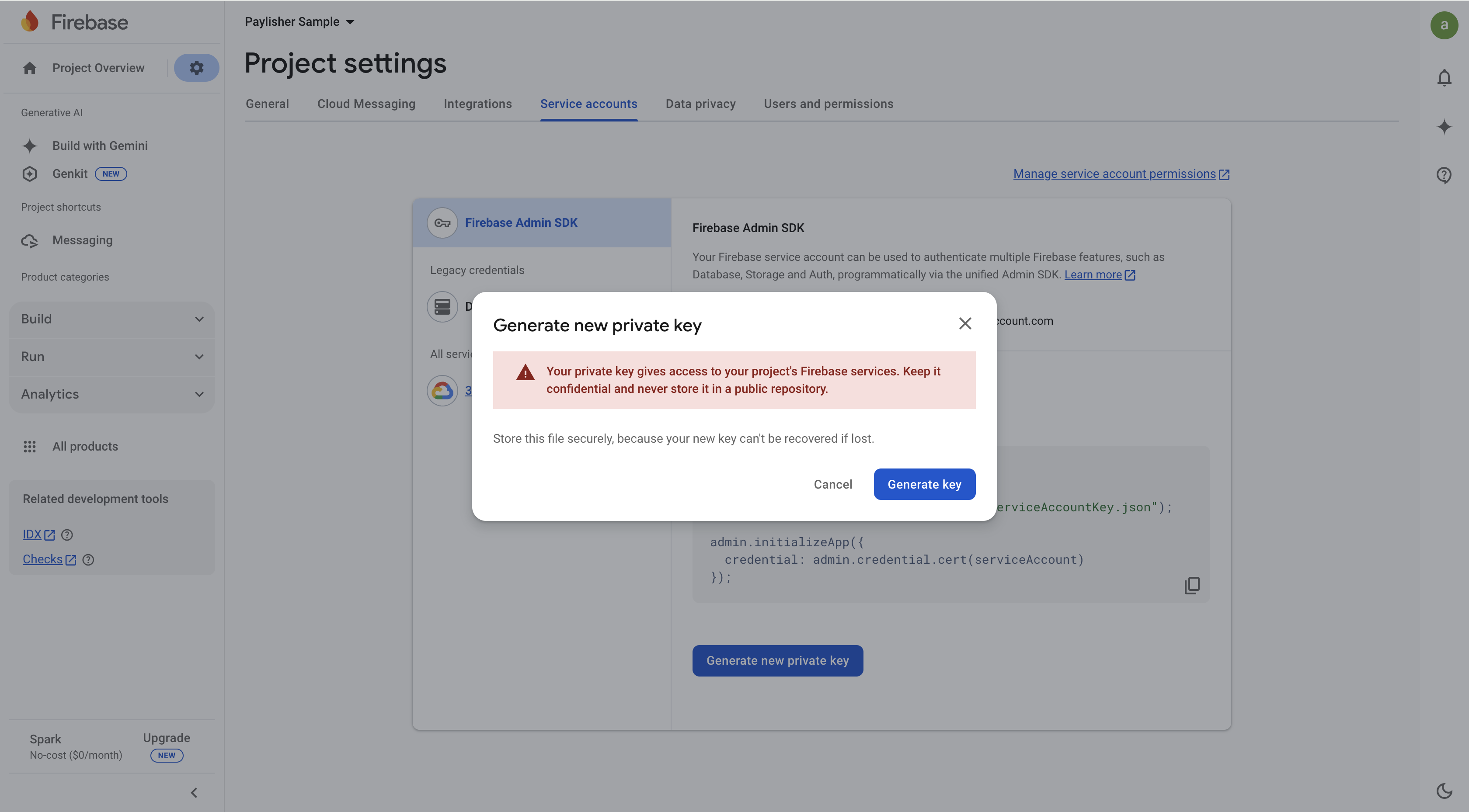This screenshot has width=1469, height=812.
Task: Click the IDX help question icon
Action: 67,535
